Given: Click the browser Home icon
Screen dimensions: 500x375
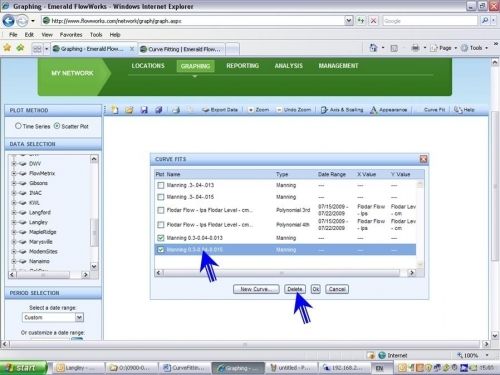Looking at the screenshot, I should click(373, 48).
